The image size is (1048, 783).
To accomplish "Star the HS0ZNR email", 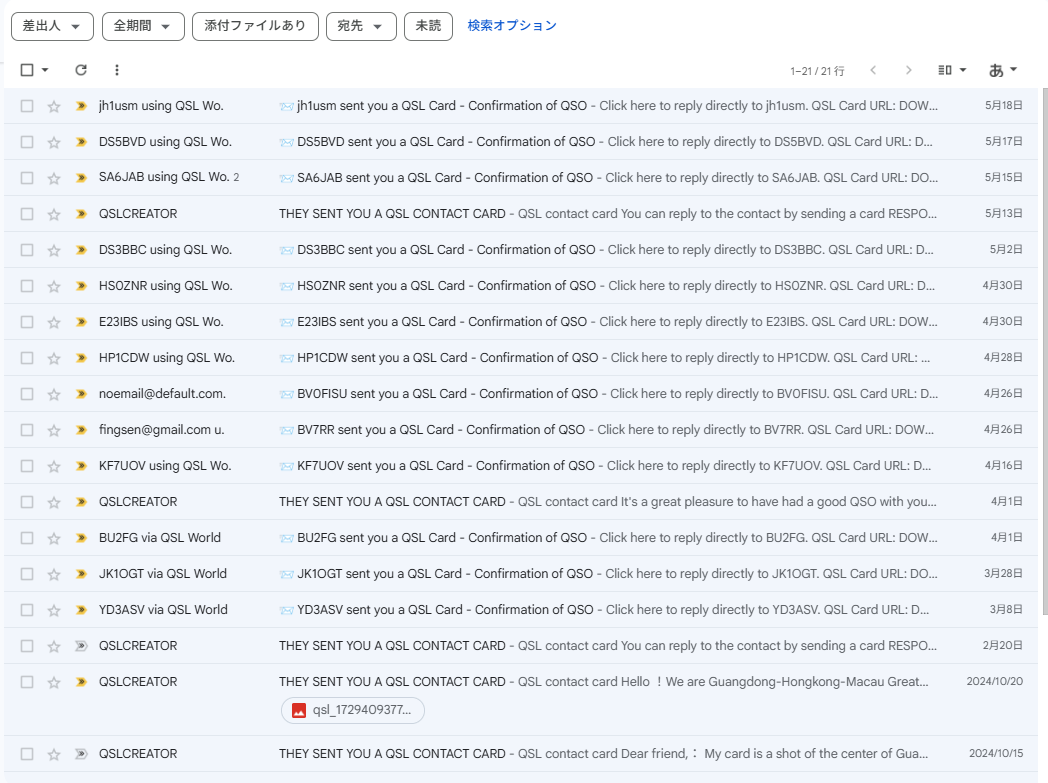I will [54, 287].
